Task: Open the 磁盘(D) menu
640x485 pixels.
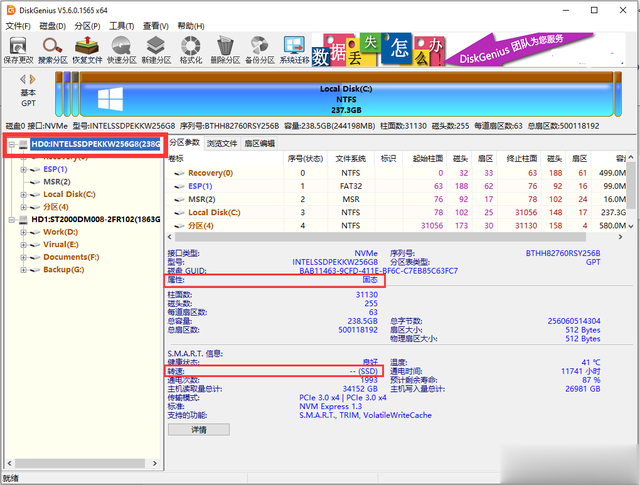Action: pos(52,26)
